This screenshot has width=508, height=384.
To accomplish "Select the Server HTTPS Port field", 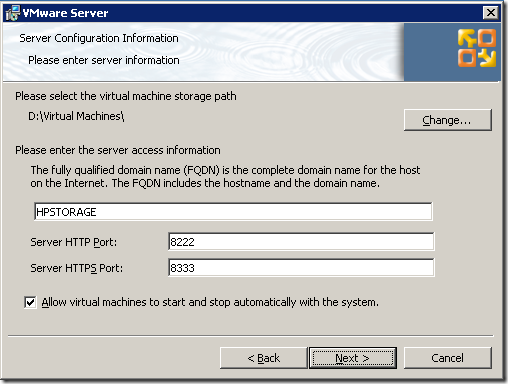I will coord(301,268).
